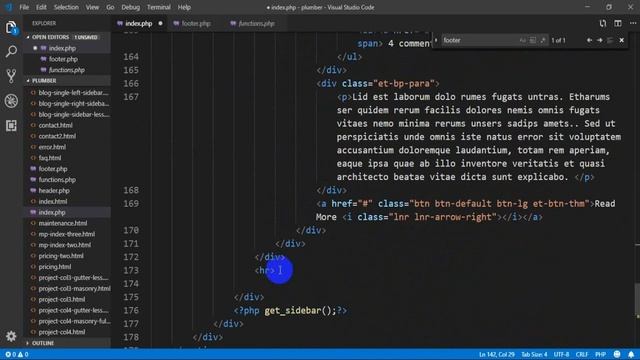Open the Manage gear settings icon
This screenshot has width=640, height=360.
pos(11,336)
